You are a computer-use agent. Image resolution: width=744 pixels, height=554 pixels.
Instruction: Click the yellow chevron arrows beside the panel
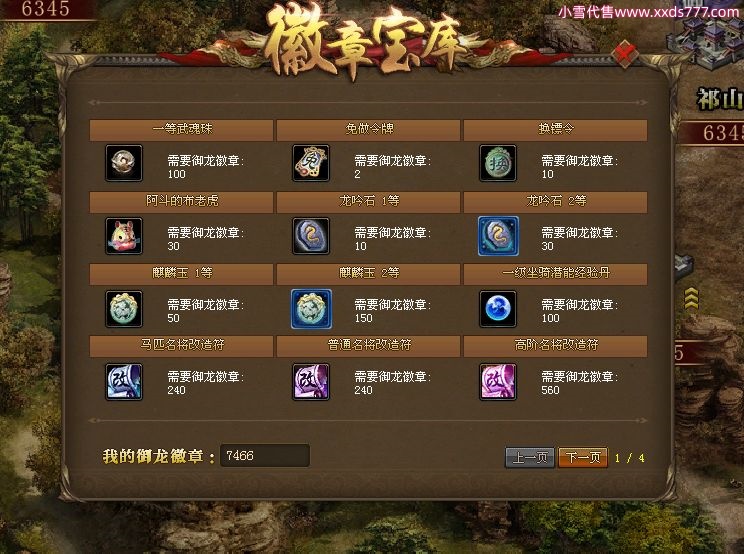[691, 298]
